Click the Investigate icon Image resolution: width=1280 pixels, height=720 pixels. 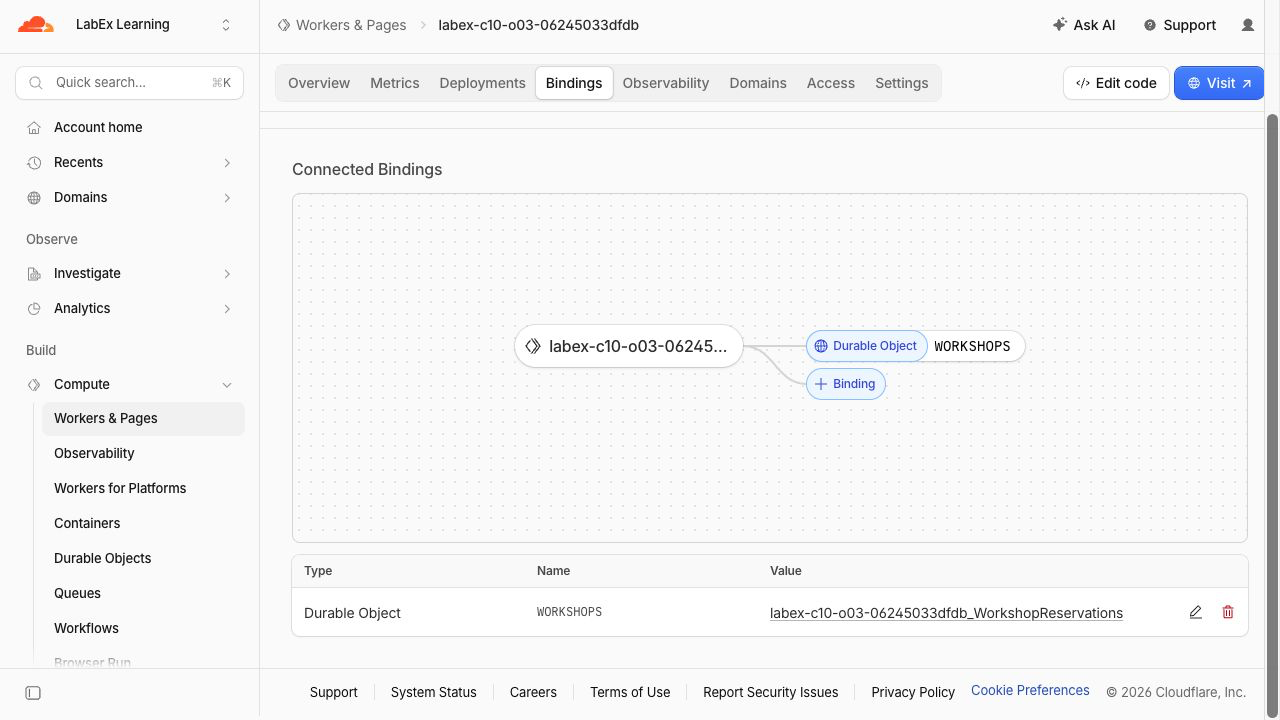point(34,274)
